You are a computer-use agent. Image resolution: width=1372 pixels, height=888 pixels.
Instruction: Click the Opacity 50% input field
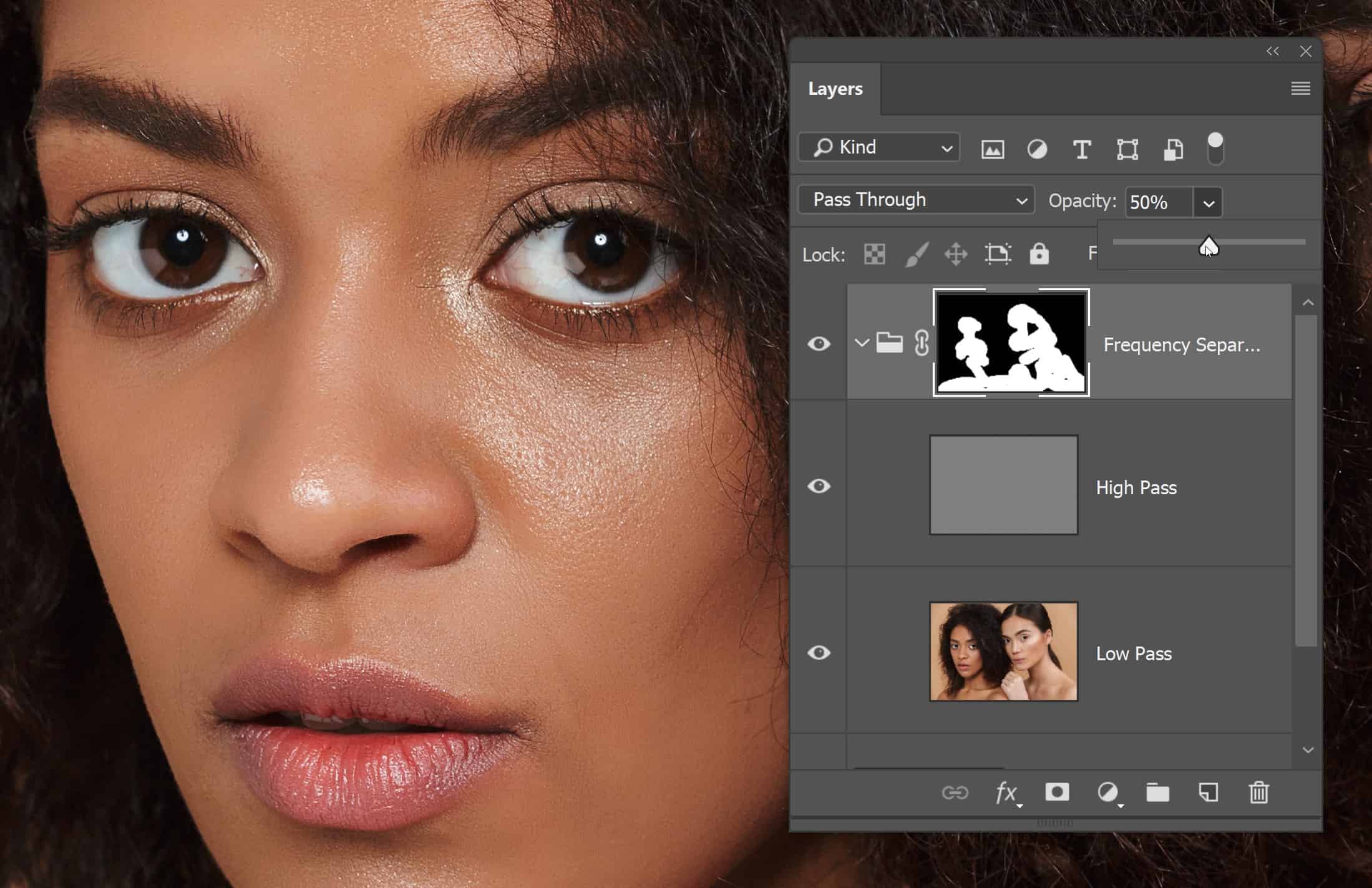(x=1159, y=203)
